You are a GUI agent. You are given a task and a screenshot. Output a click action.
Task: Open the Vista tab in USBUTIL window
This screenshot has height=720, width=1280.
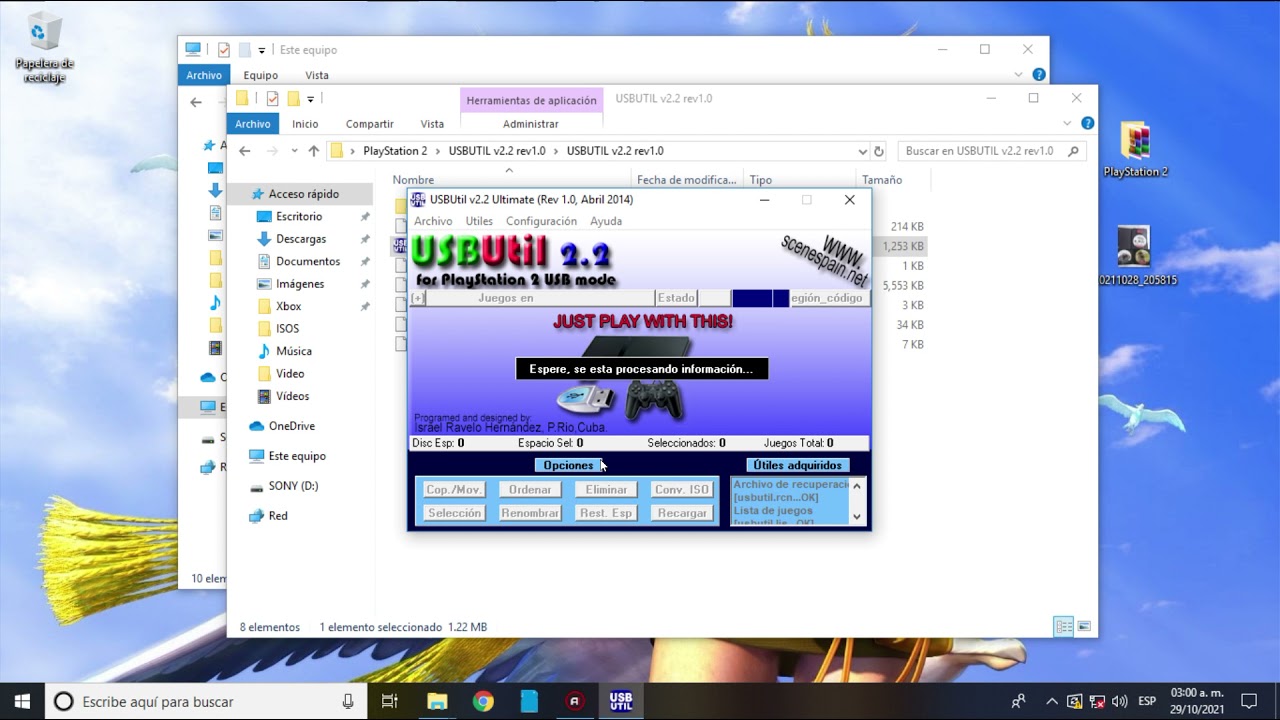[432, 124]
